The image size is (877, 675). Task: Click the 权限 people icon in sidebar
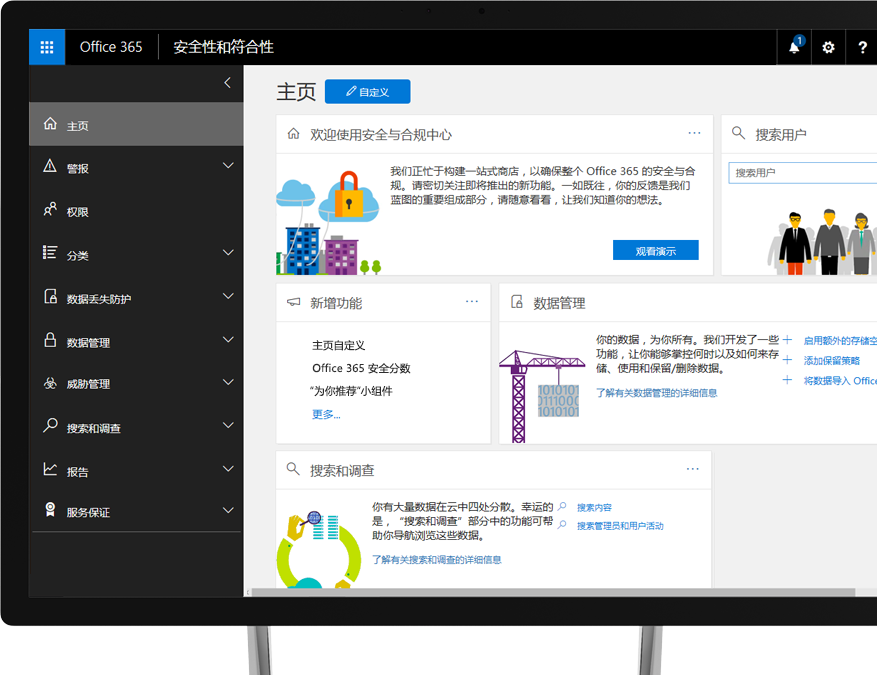click(50, 211)
